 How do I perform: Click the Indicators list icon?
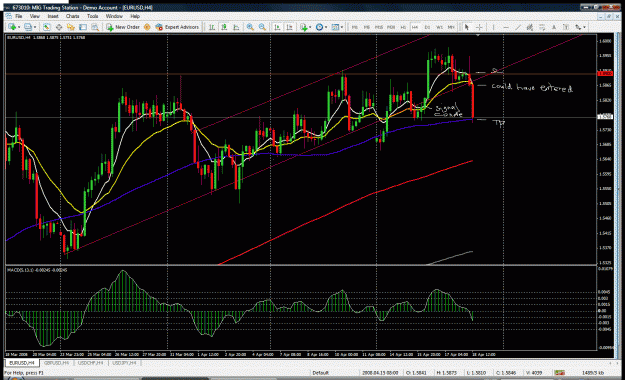(304, 27)
